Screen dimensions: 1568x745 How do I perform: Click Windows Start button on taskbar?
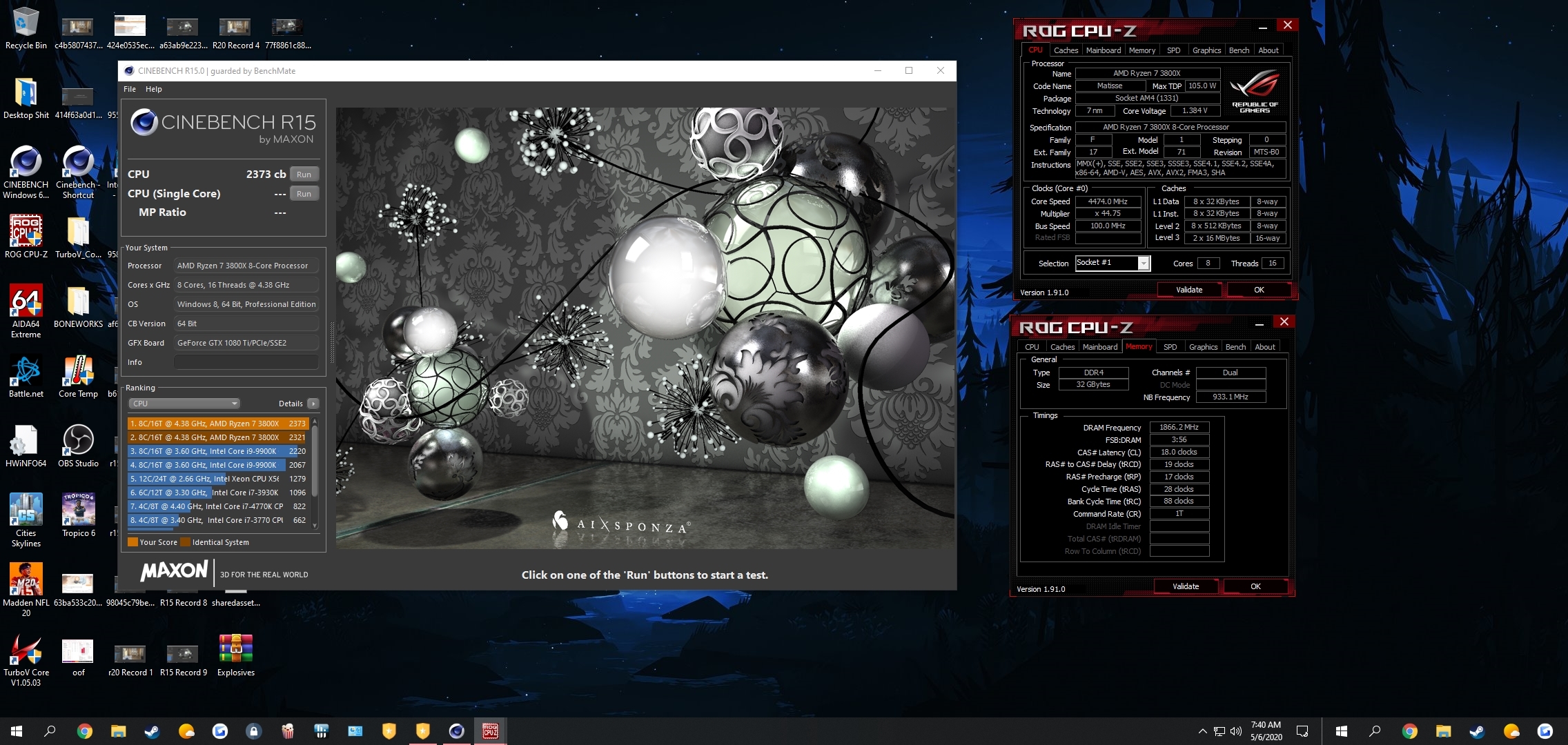pos(17,731)
